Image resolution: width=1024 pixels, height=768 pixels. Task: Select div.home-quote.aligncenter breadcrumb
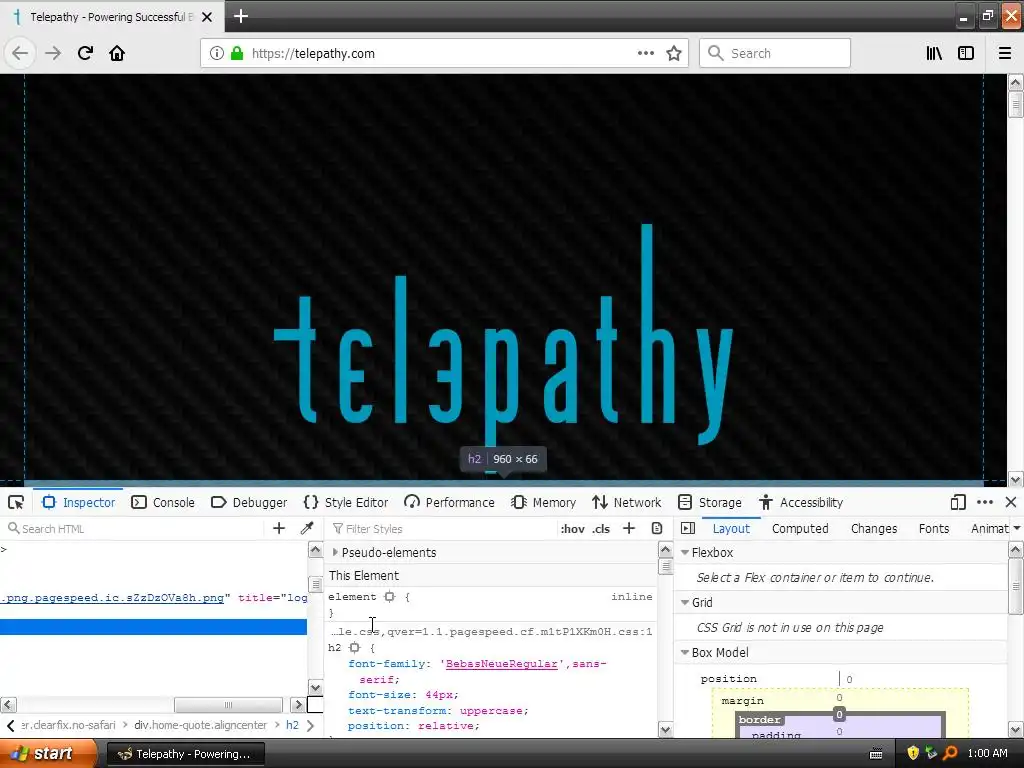(x=200, y=725)
